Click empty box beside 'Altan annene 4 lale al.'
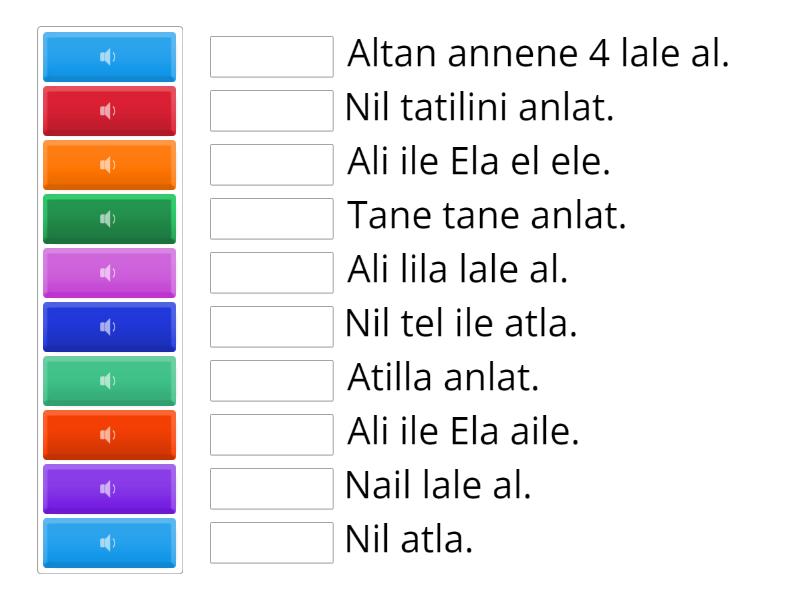800x600 pixels. coord(272,57)
